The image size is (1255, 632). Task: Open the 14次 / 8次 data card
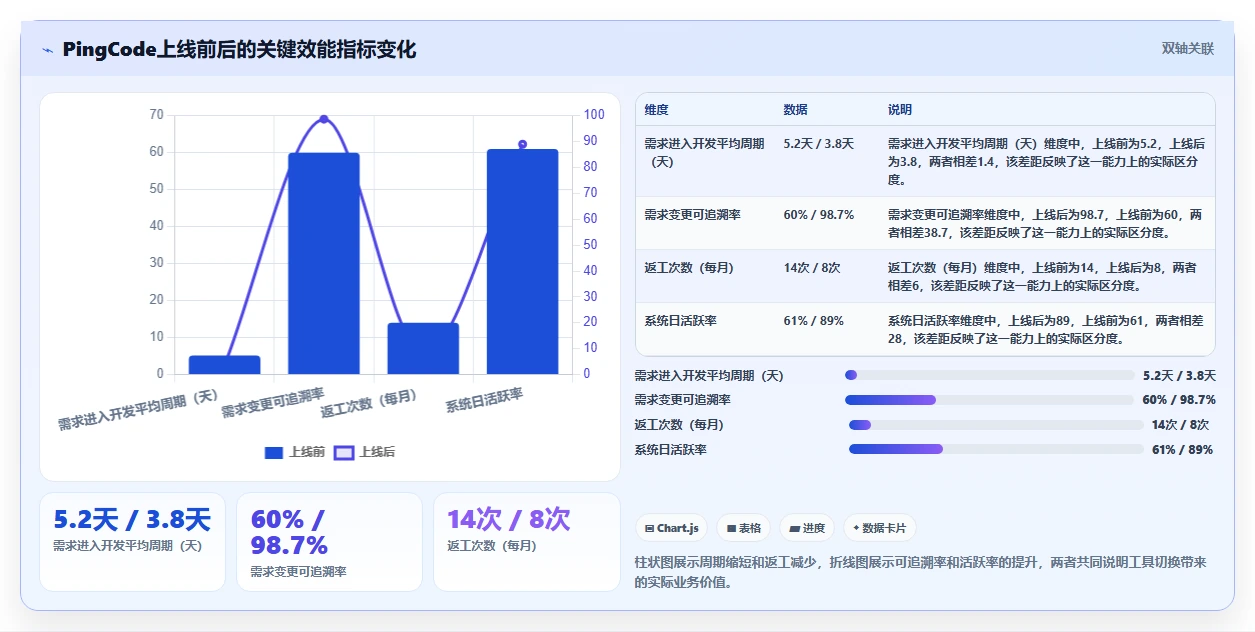pyautogui.click(x=526, y=541)
